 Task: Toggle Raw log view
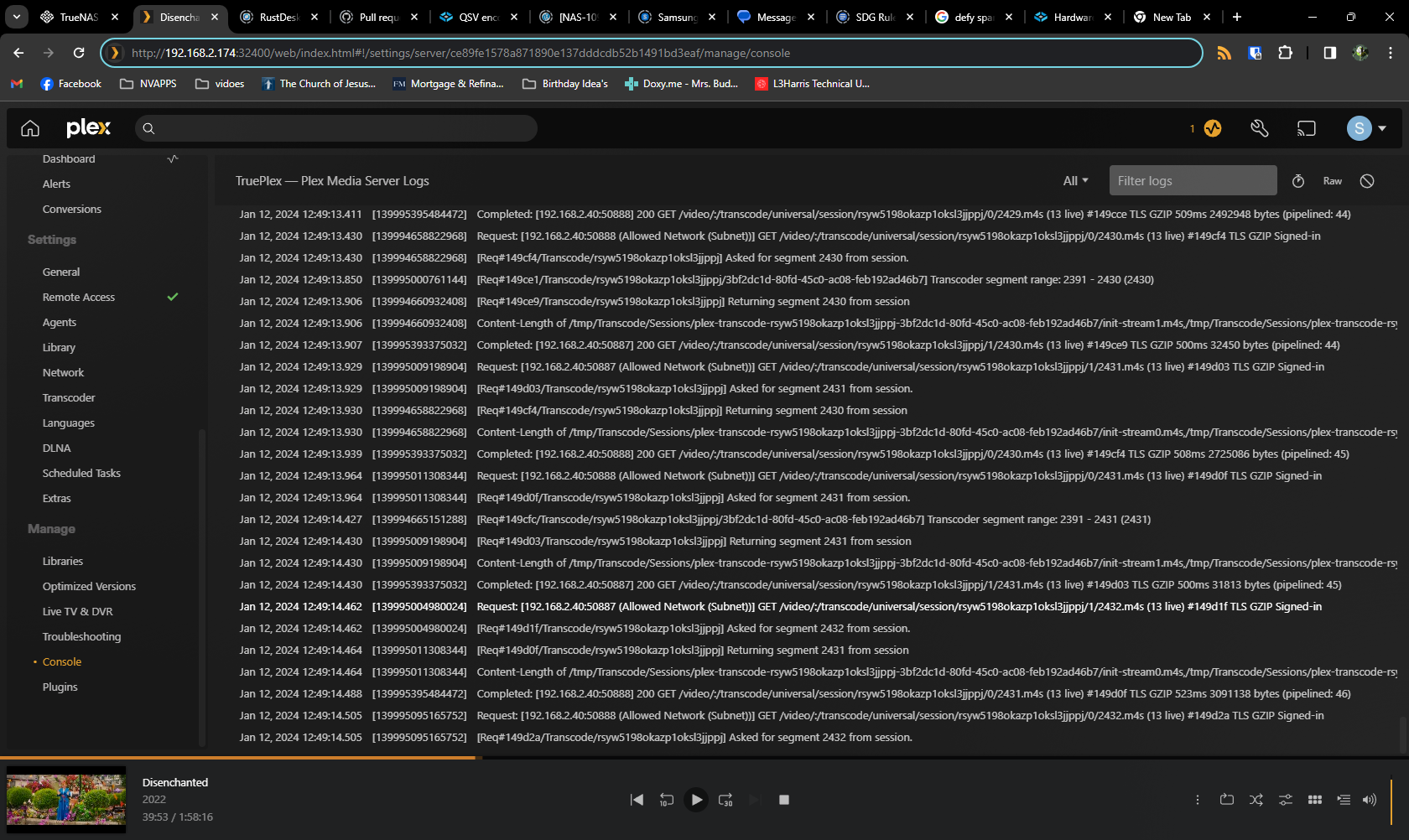click(1333, 181)
